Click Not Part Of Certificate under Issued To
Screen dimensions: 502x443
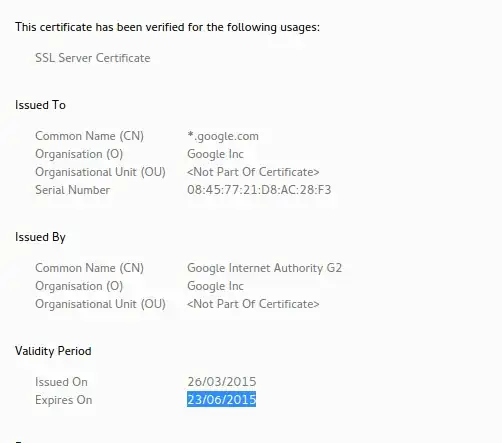tap(253, 172)
